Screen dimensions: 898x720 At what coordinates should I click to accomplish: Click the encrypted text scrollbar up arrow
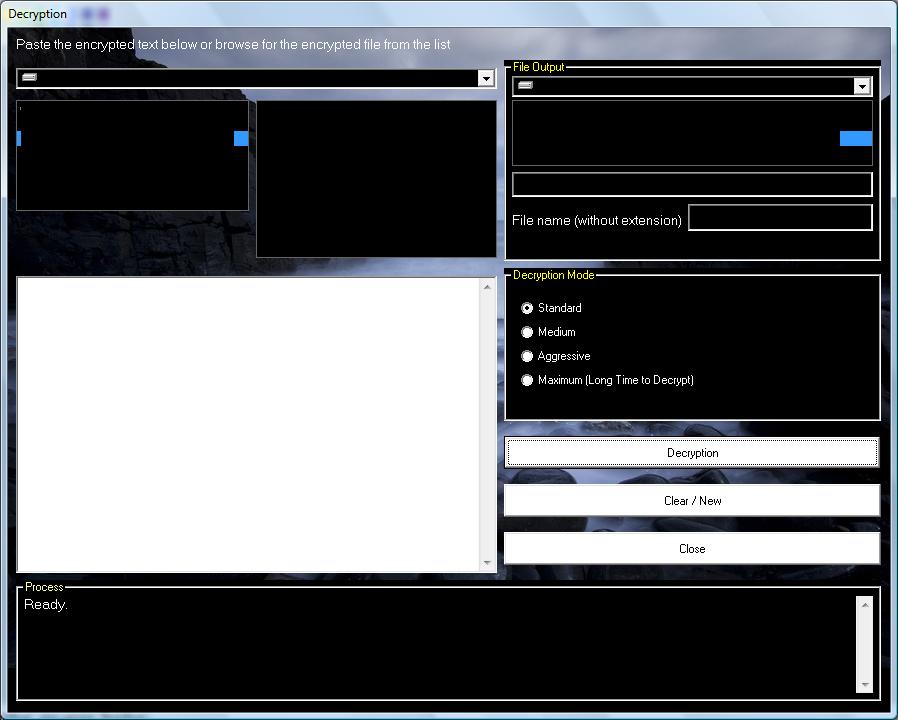pos(487,286)
